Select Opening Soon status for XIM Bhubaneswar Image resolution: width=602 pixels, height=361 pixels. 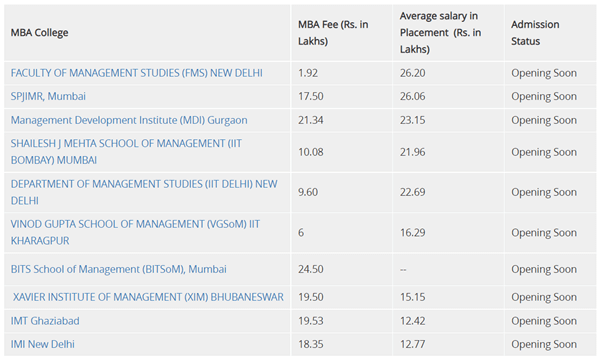[544, 297]
